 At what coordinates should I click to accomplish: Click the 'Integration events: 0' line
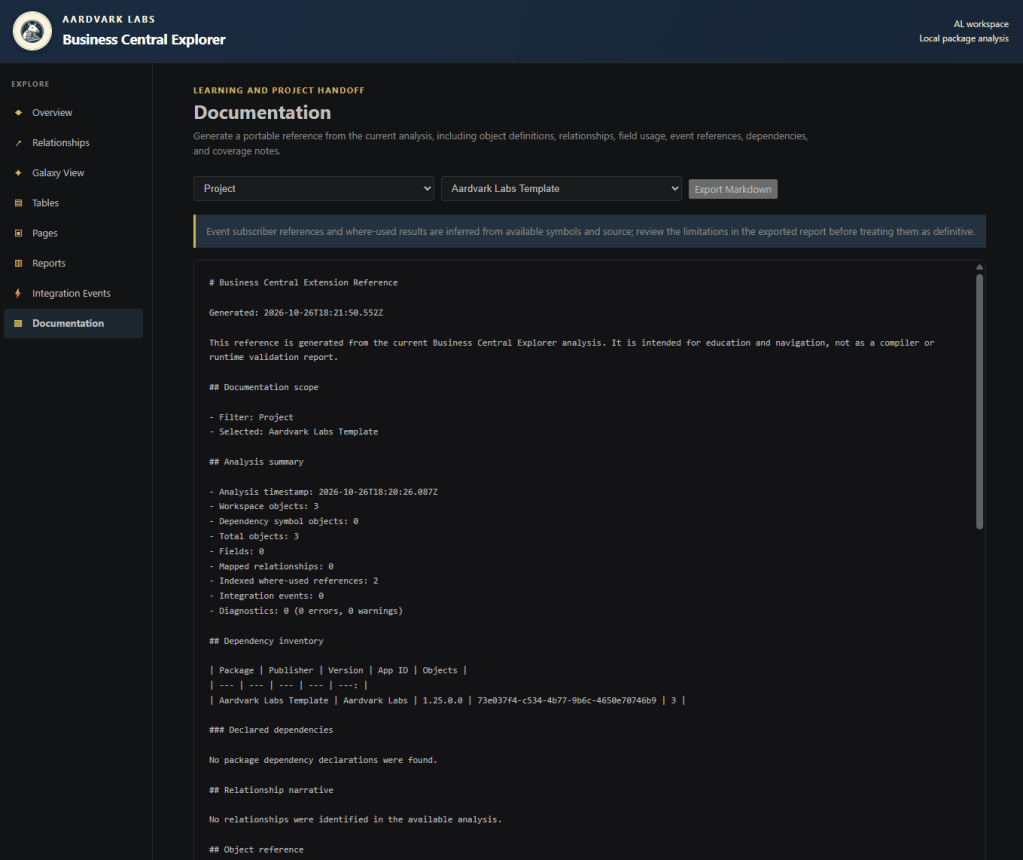[x=266, y=596]
